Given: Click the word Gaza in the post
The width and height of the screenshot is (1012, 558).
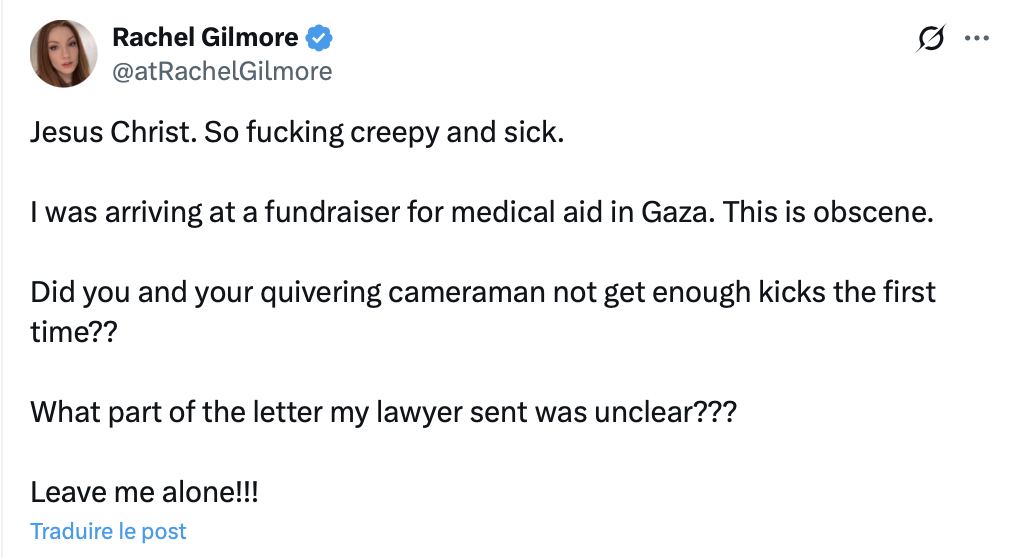Looking at the screenshot, I should pos(677,212).
